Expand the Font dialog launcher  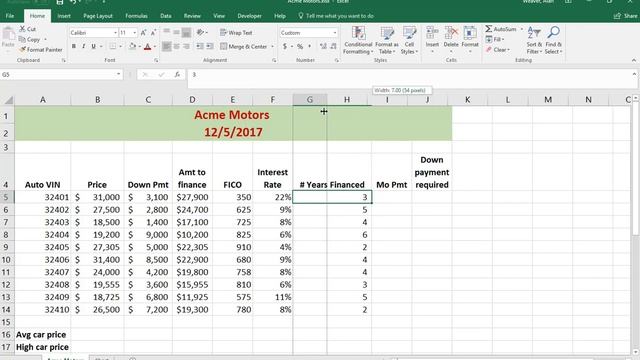point(156,60)
